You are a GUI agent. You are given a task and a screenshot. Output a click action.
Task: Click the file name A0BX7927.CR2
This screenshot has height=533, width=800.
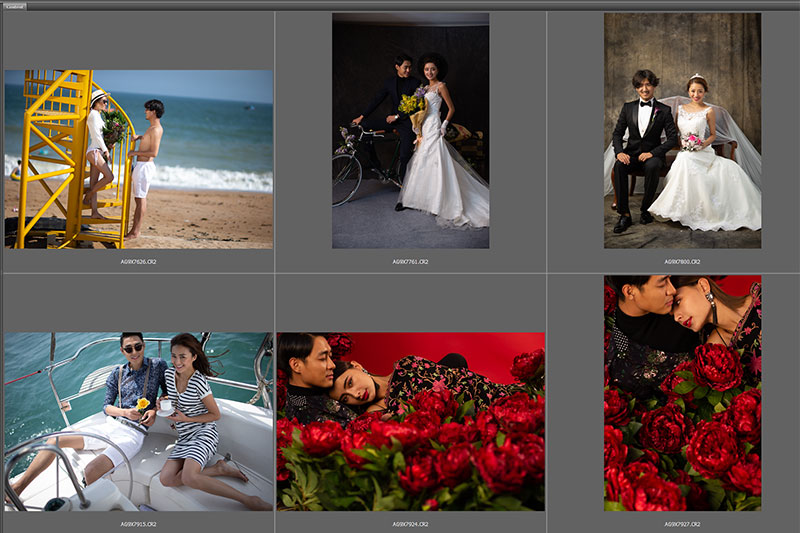tap(682, 524)
